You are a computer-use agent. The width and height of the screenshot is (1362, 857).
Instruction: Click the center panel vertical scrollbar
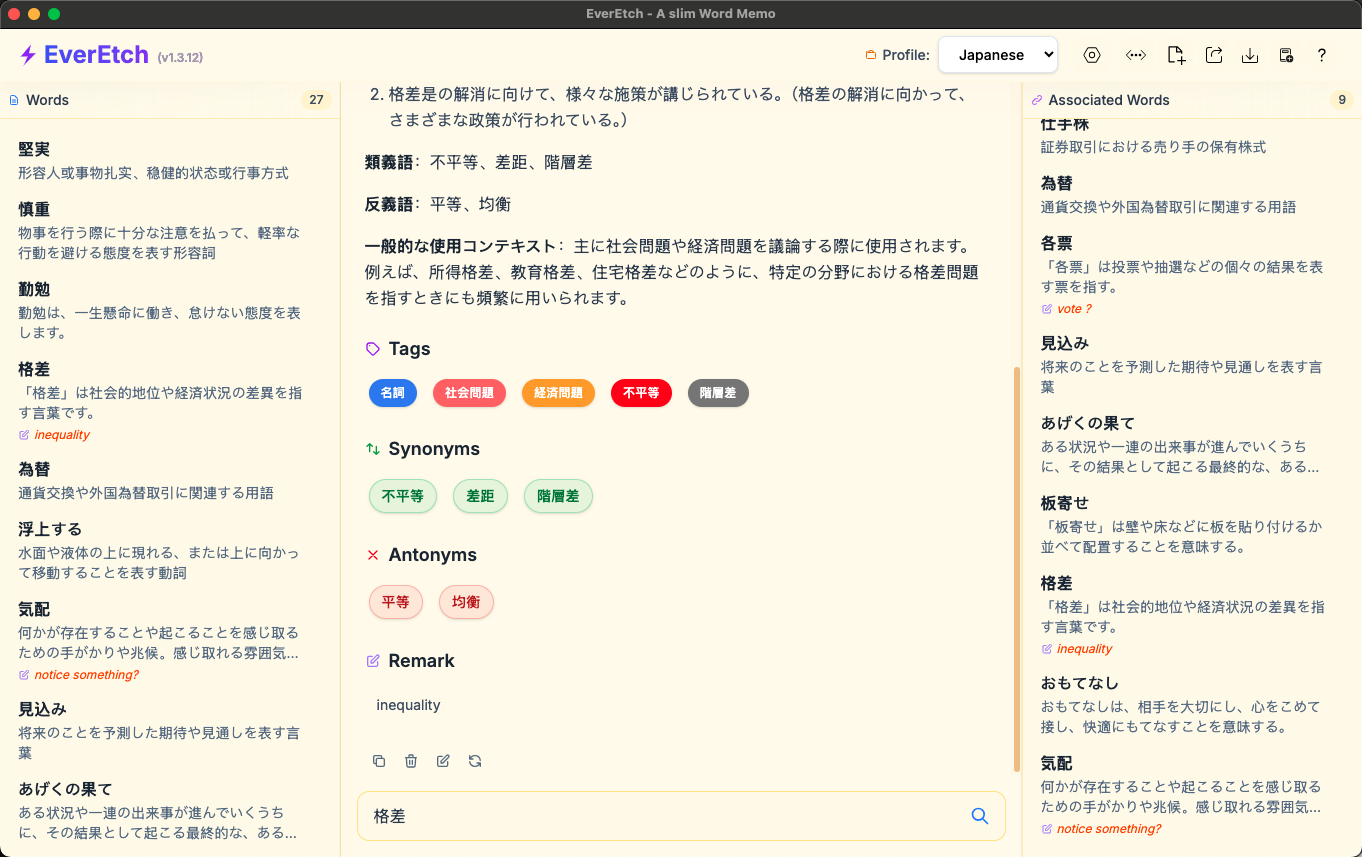point(1016,570)
